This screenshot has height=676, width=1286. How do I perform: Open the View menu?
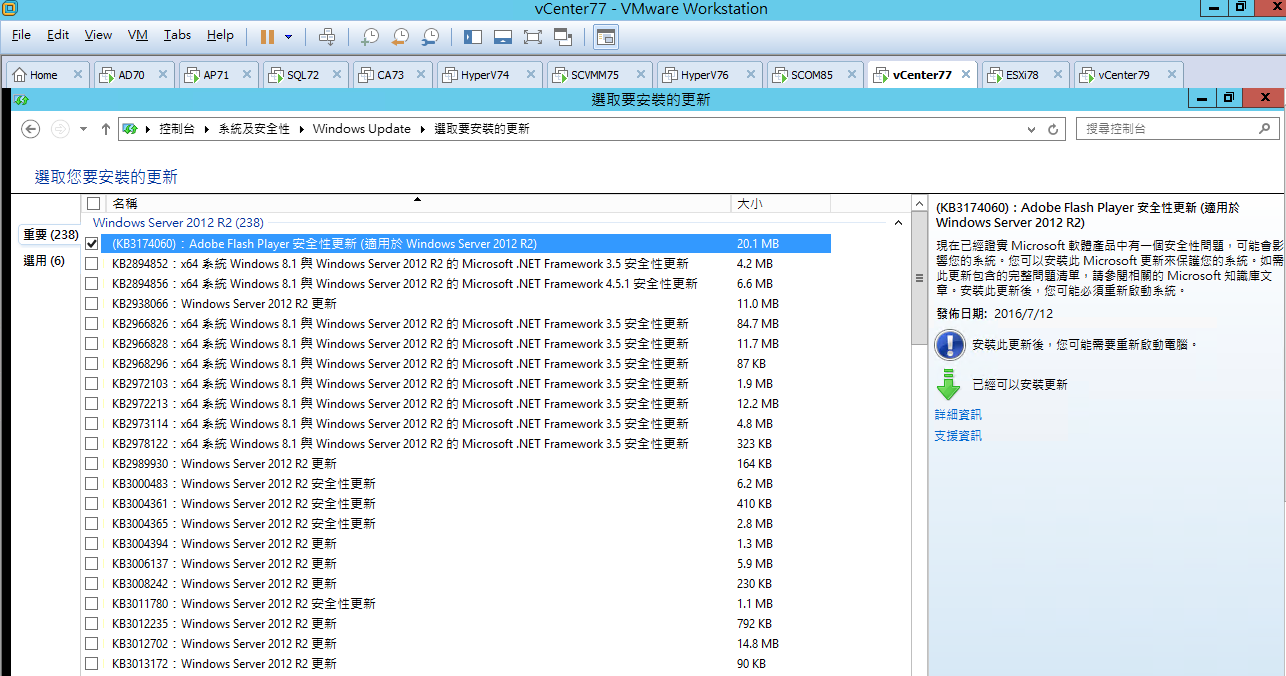98,35
